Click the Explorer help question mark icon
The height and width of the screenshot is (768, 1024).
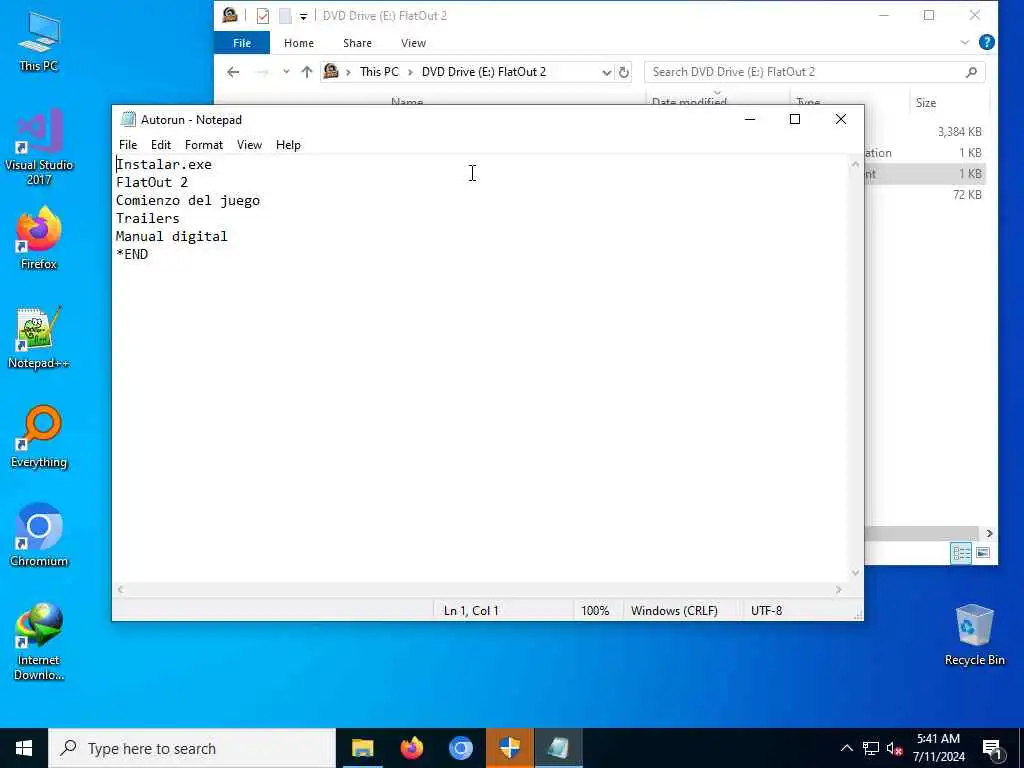click(987, 42)
